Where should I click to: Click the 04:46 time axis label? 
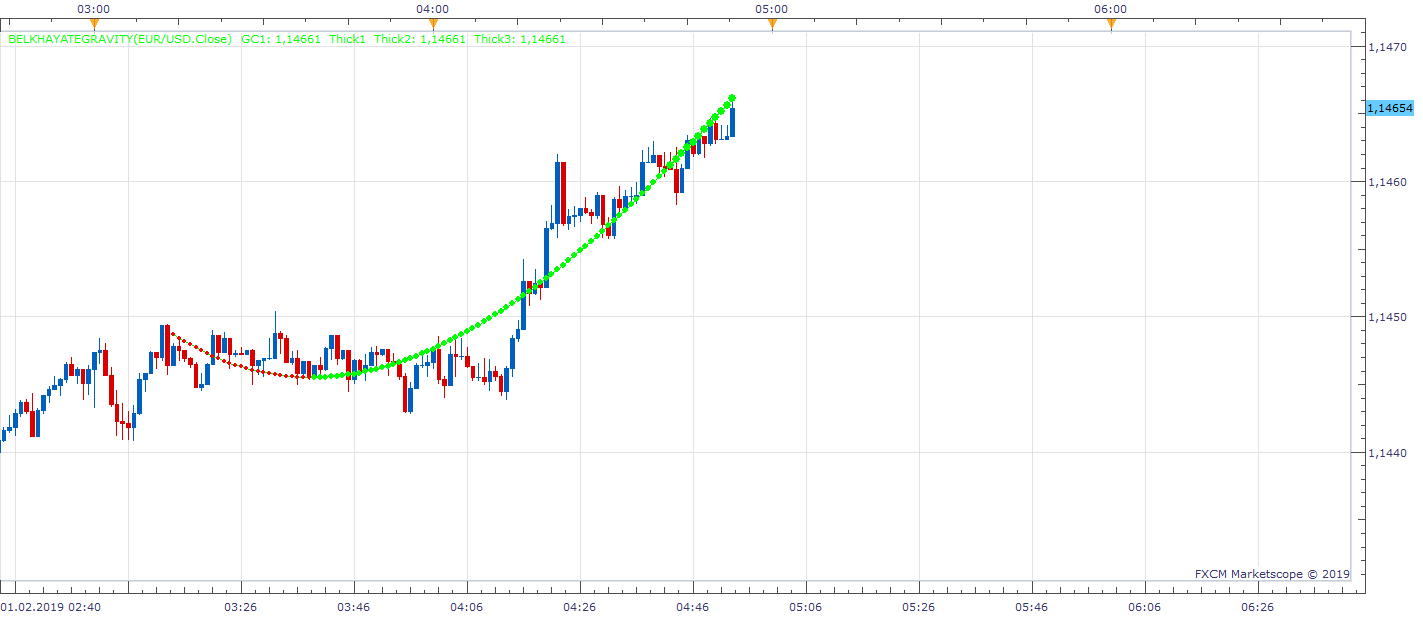693,606
